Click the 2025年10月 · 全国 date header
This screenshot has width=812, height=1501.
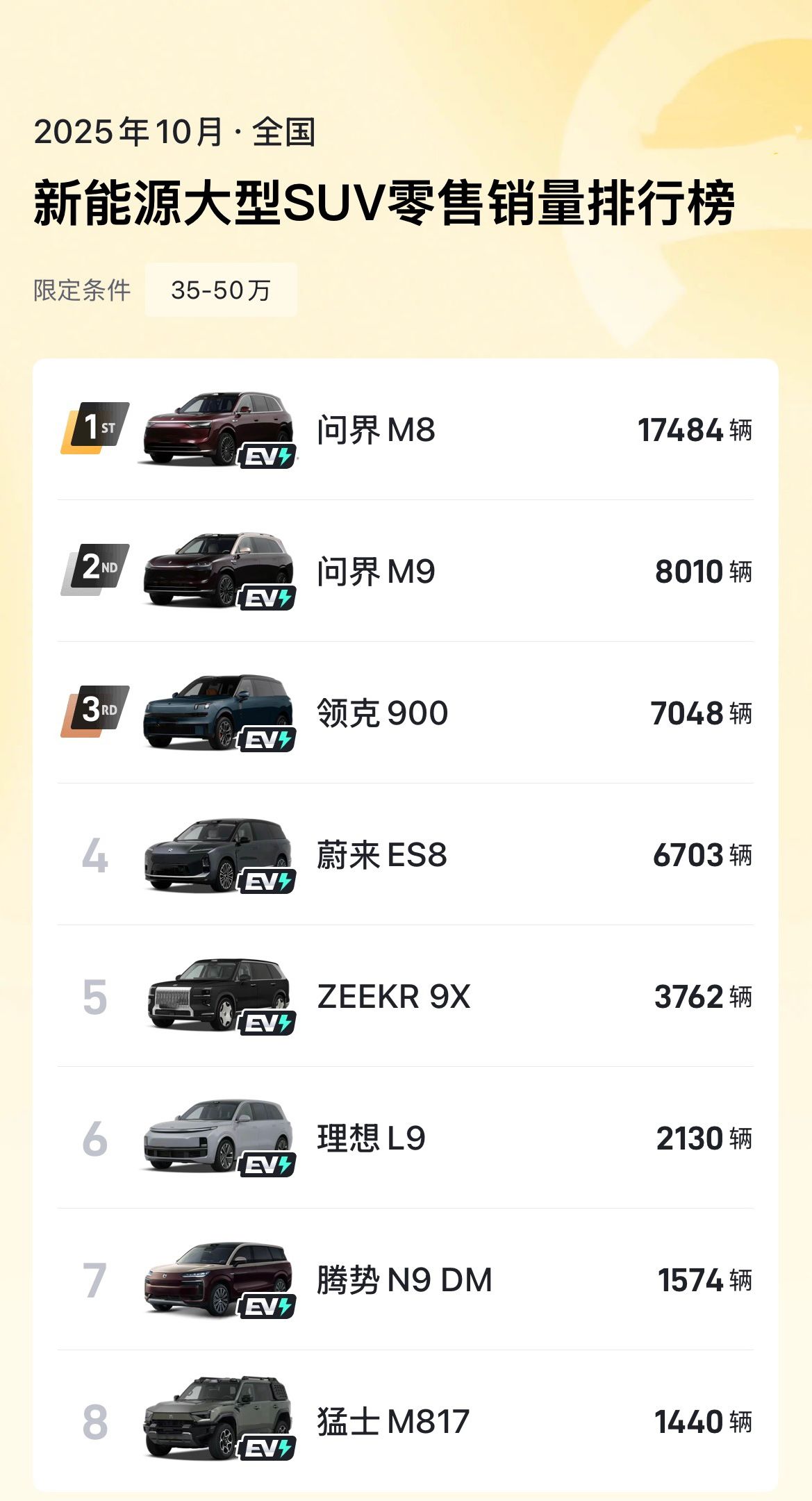coord(174,132)
